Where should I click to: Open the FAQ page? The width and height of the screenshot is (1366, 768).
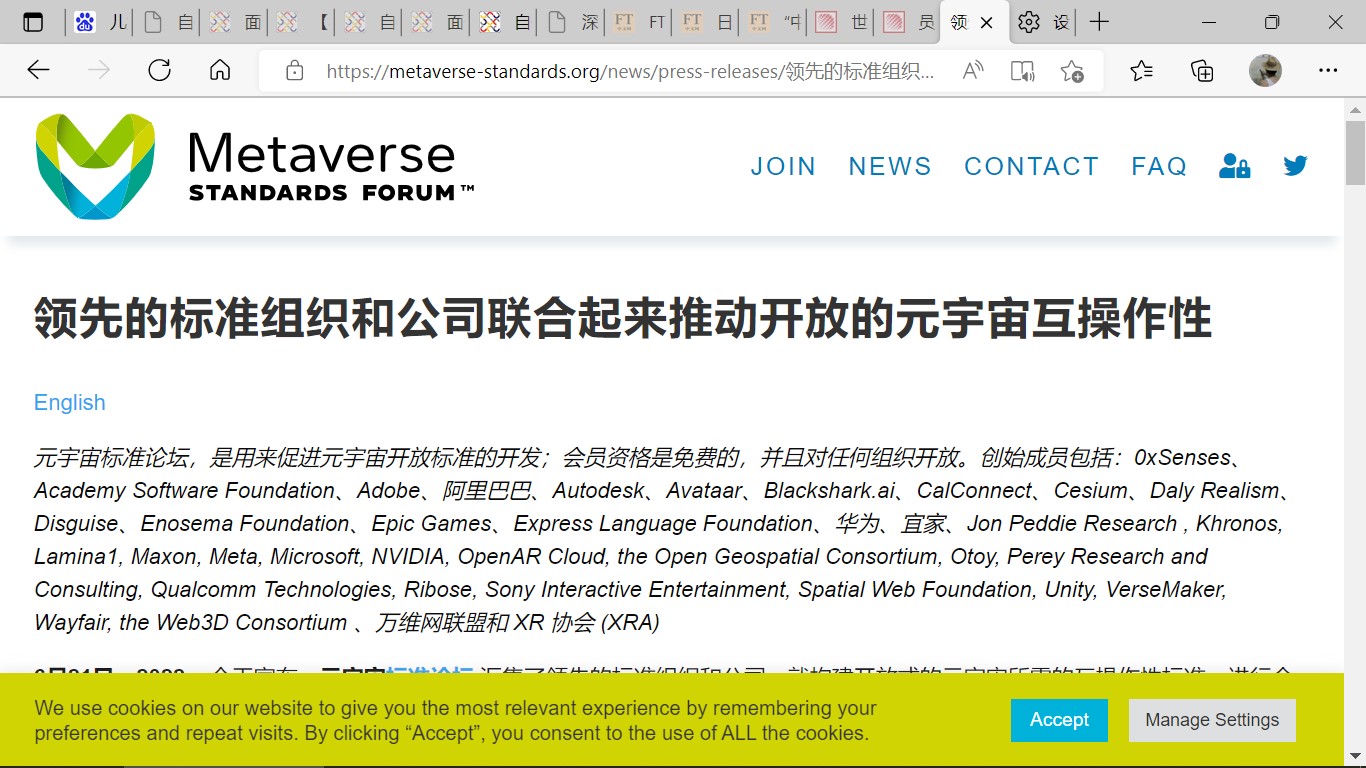click(1159, 166)
